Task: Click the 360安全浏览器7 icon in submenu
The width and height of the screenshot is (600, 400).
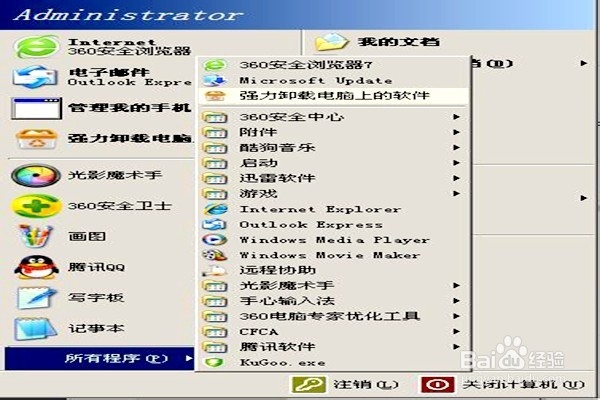Action: (215, 65)
